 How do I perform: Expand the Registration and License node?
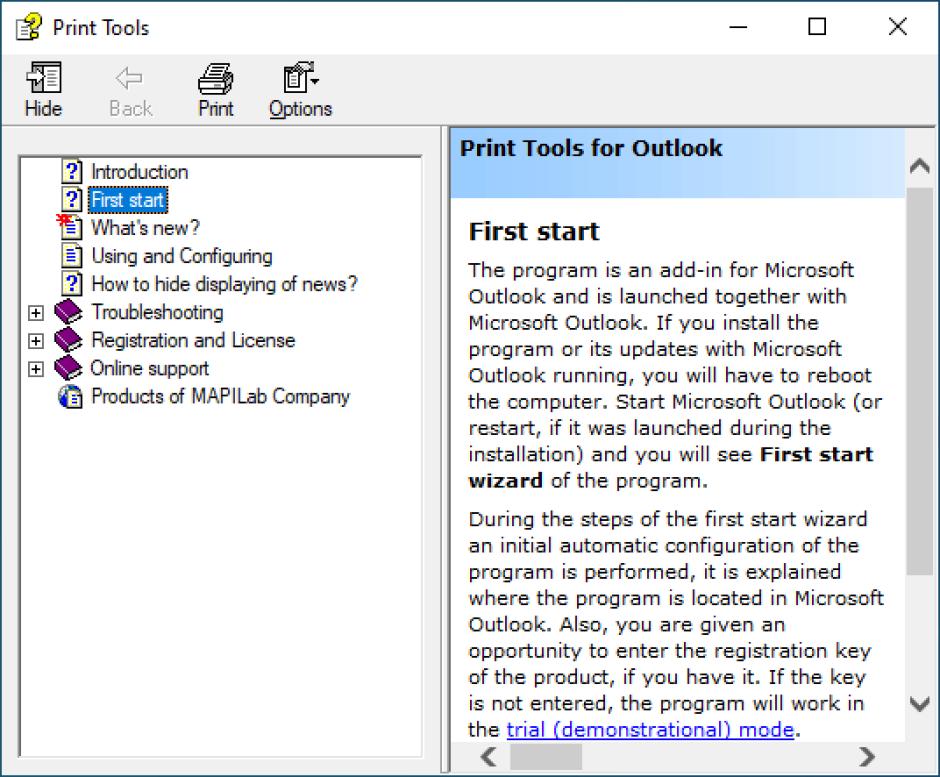point(36,341)
